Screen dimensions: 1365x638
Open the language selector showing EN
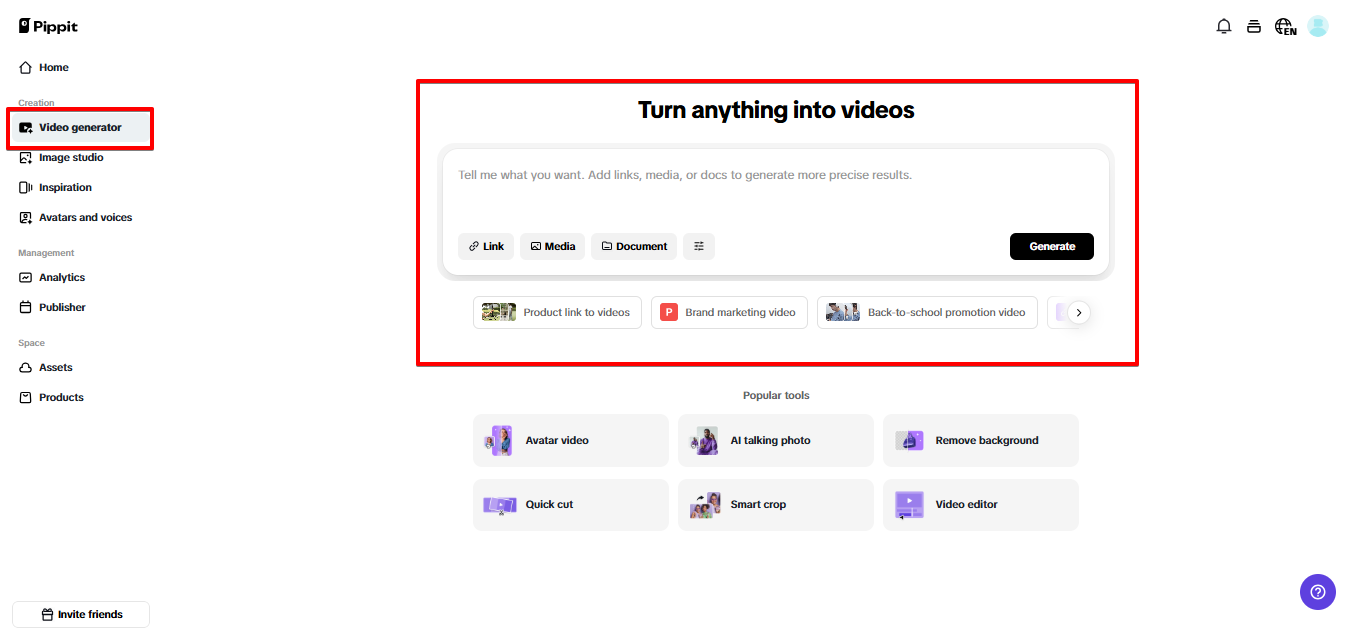[1284, 26]
